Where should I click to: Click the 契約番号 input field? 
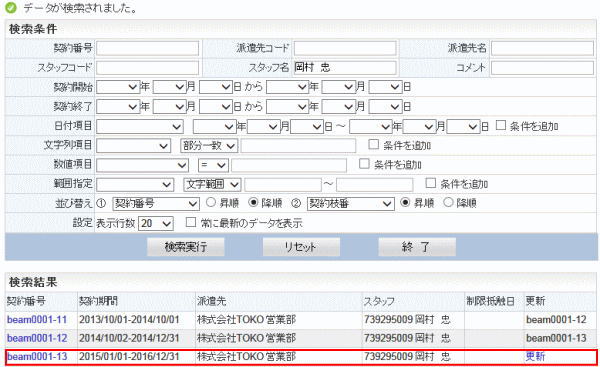[147, 49]
